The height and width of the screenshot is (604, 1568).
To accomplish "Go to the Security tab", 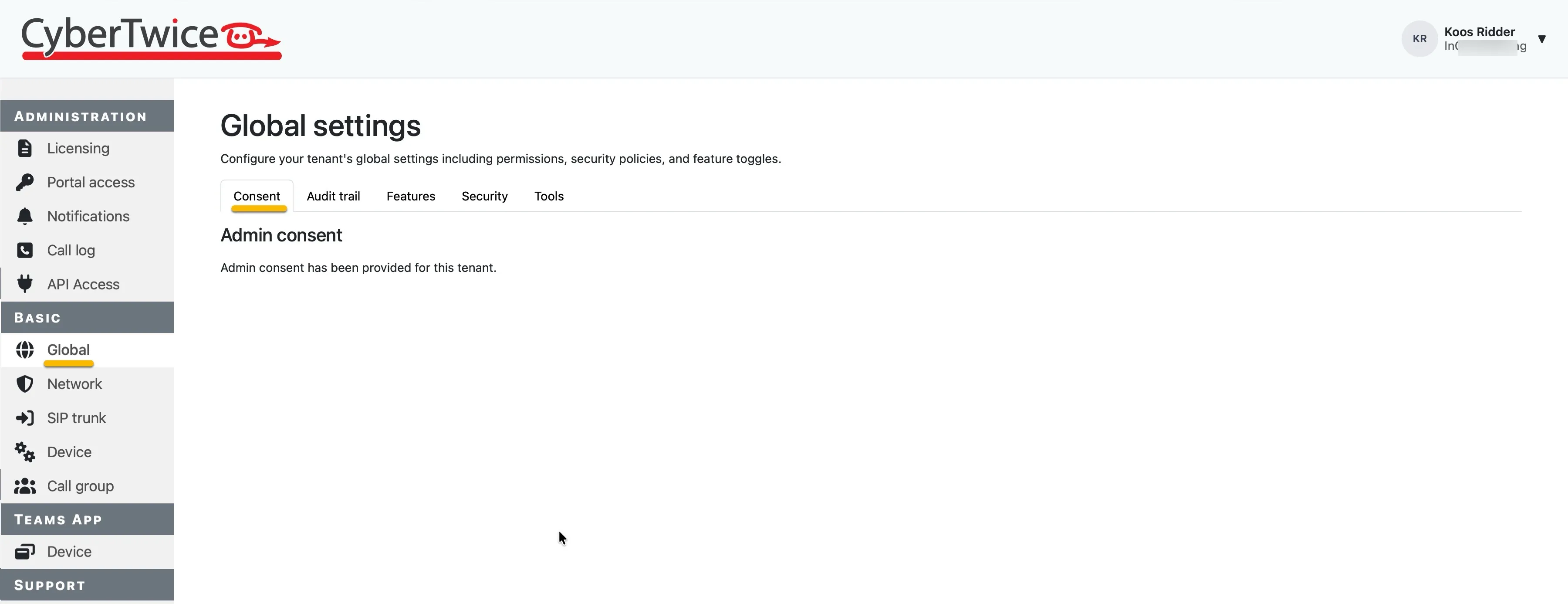I will (484, 196).
